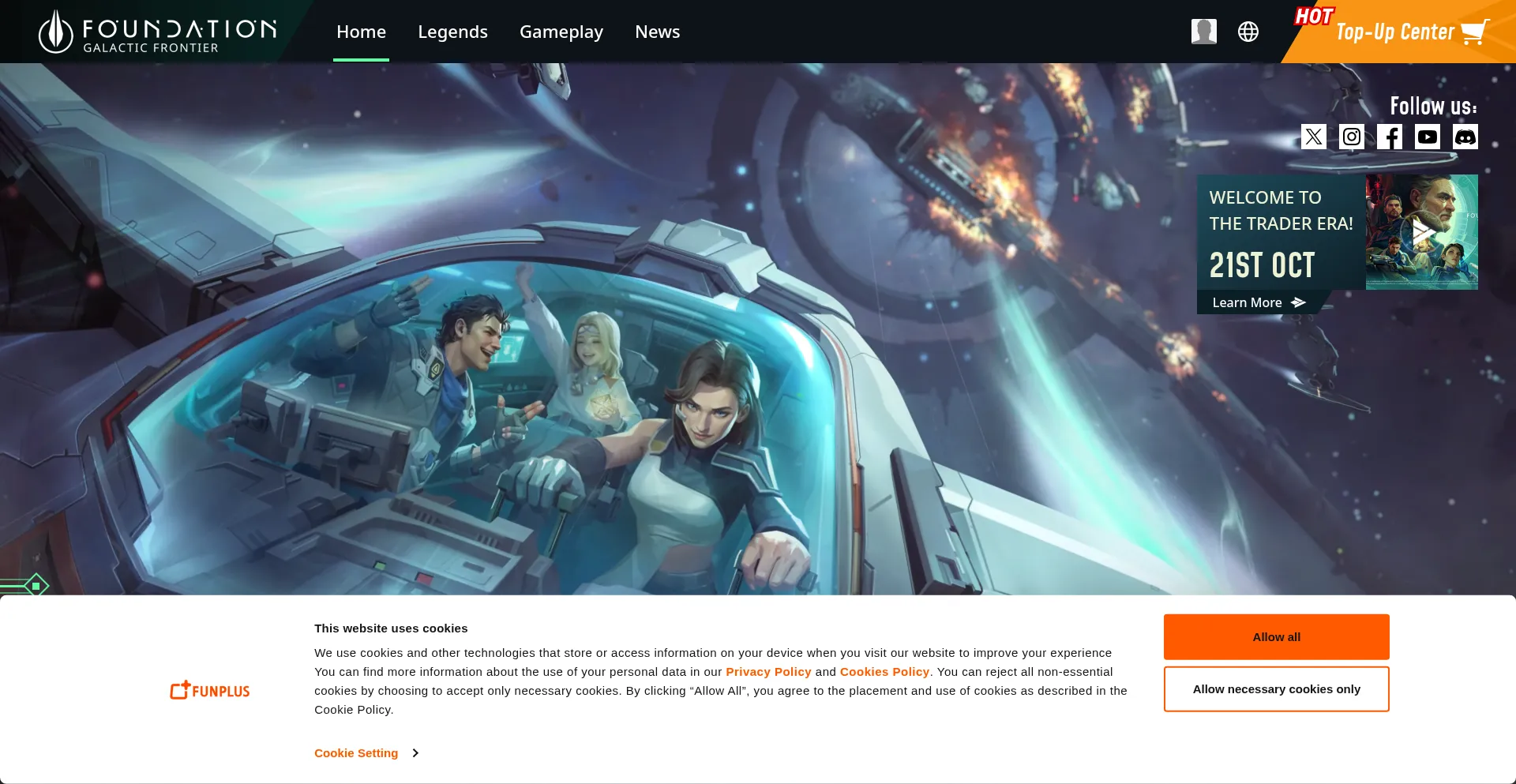This screenshot has height=784, width=1516.
Task: Visit the Facebook social page
Action: coord(1390,137)
